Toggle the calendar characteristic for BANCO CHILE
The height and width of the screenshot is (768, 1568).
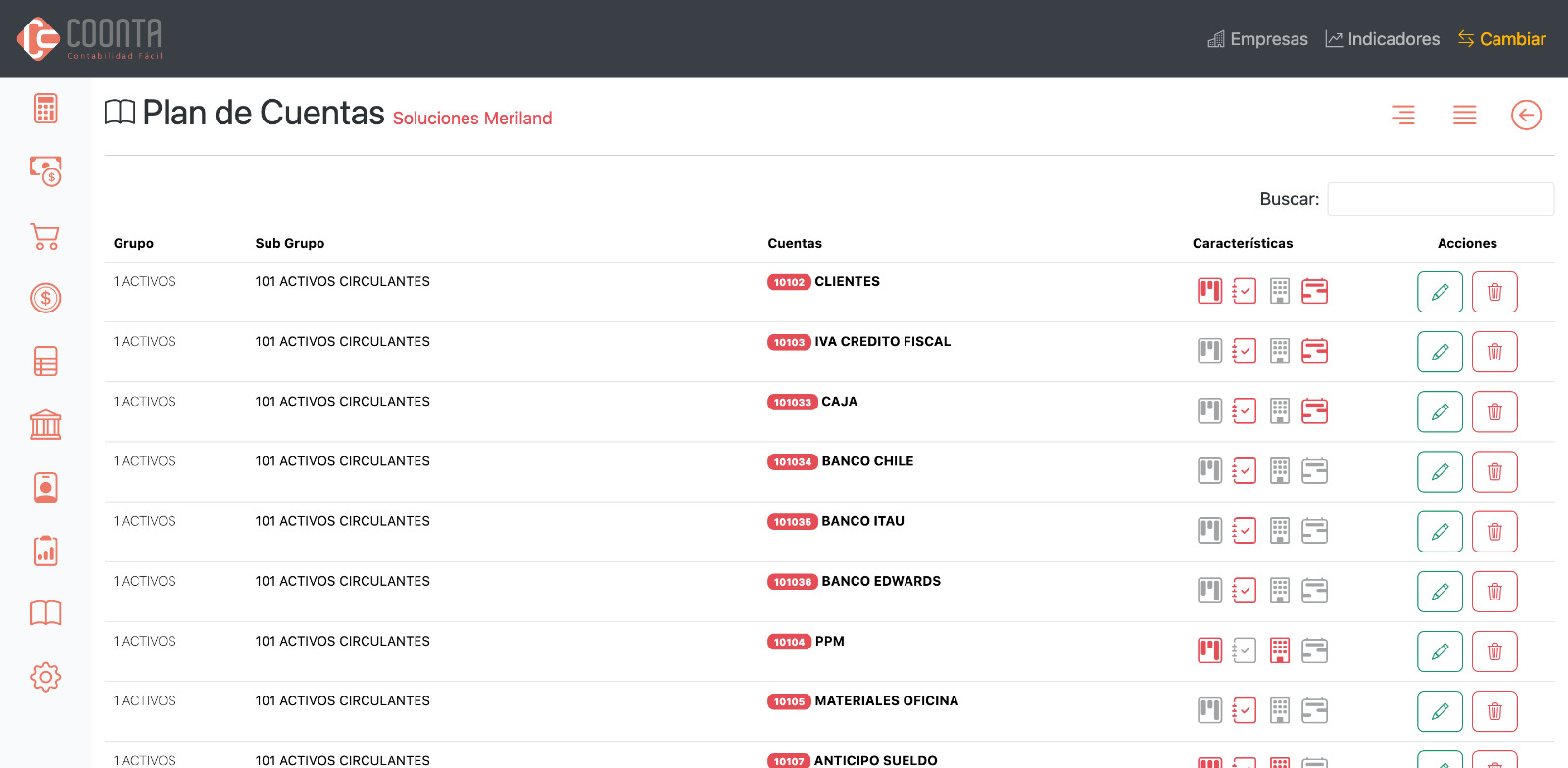coord(1314,471)
